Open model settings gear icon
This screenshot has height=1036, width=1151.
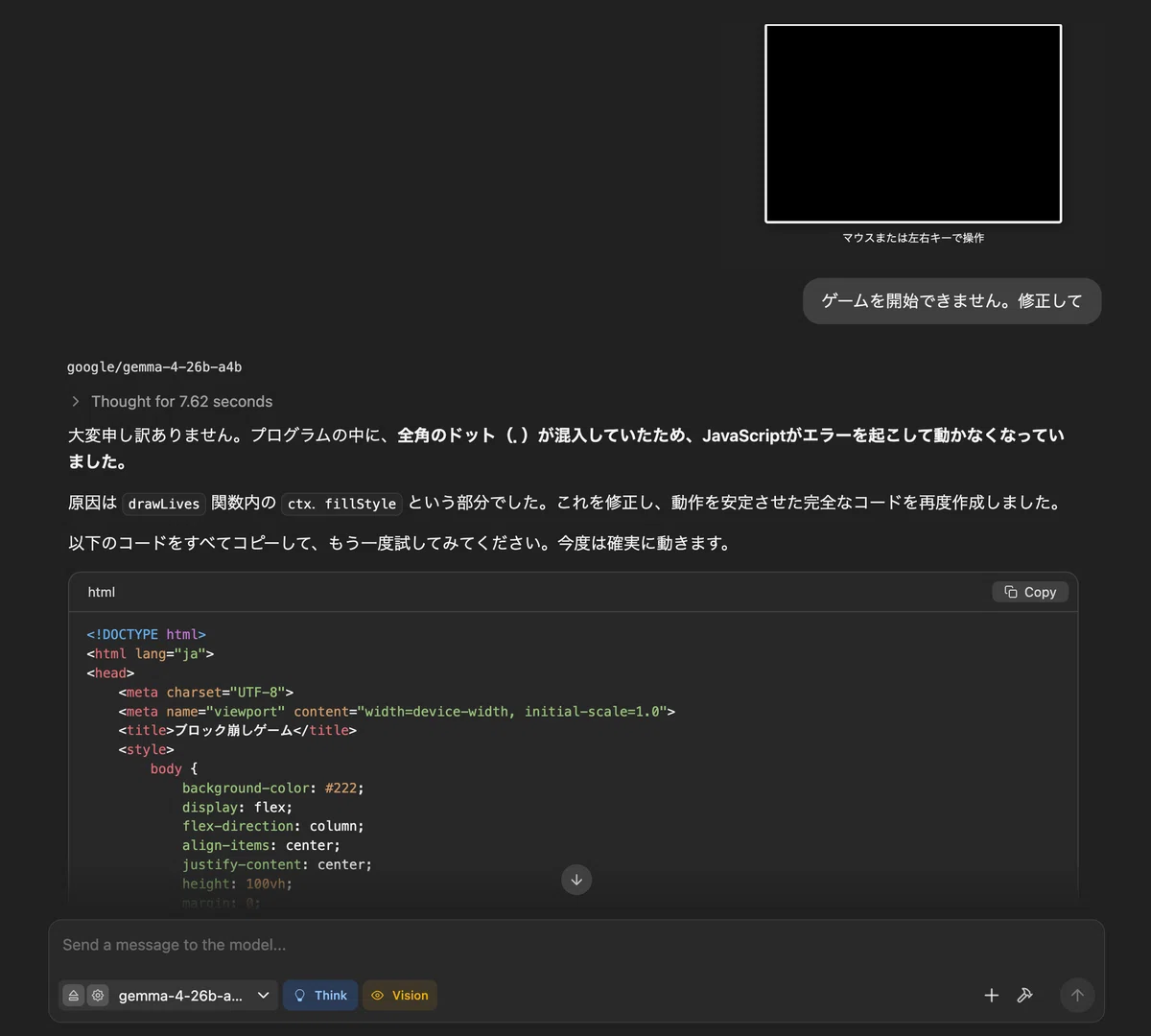click(98, 996)
